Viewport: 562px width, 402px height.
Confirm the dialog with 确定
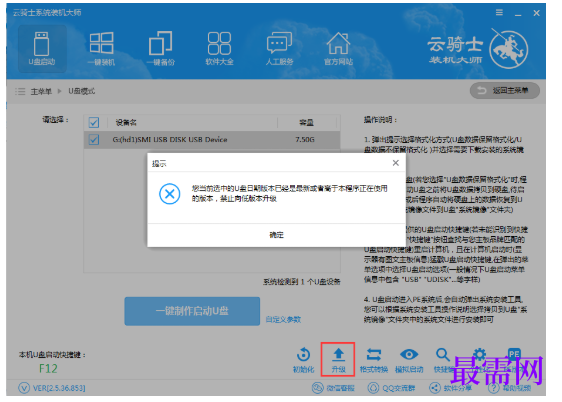coord(276,235)
